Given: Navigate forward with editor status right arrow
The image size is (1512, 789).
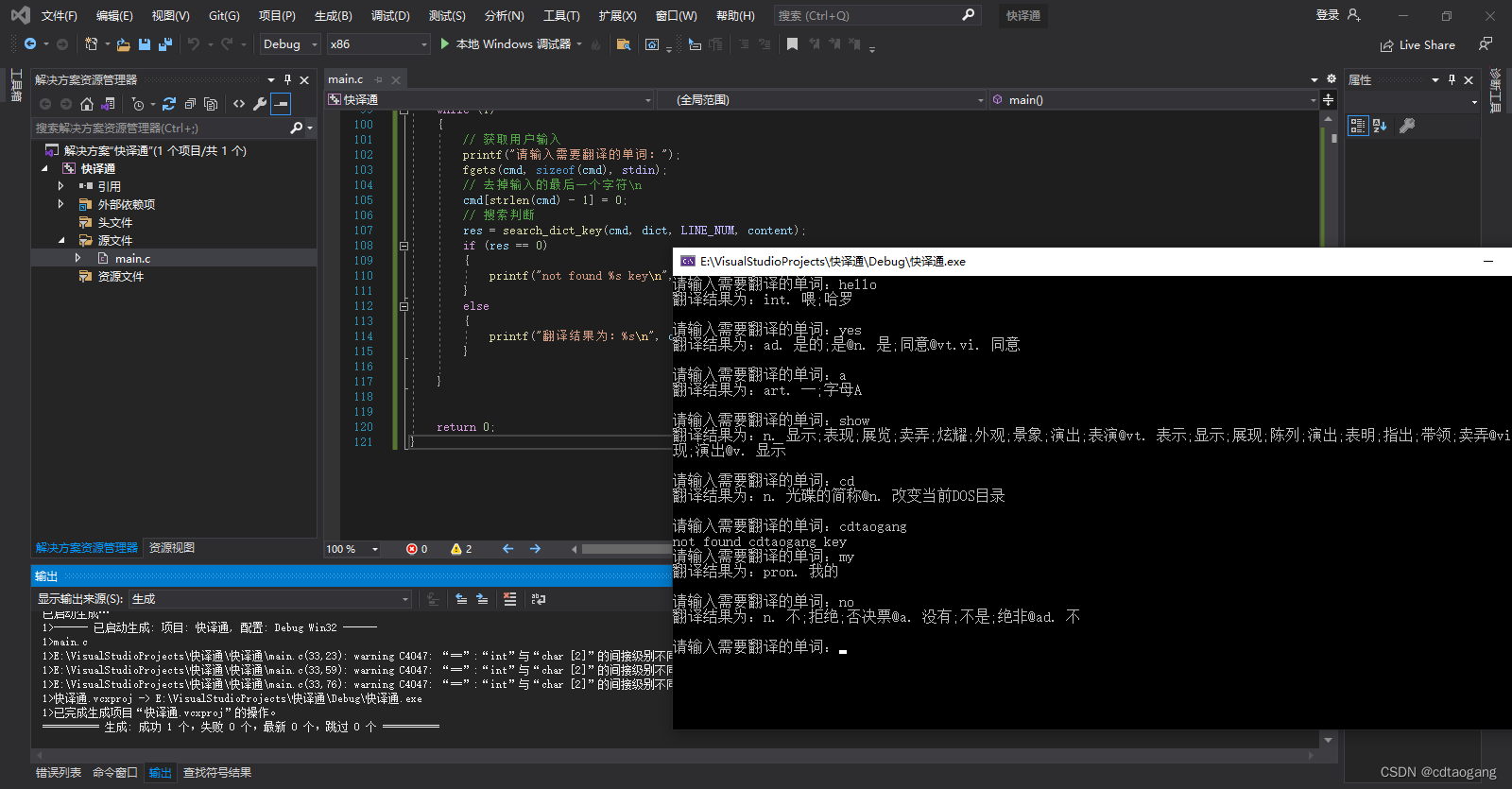Looking at the screenshot, I should [x=535, y=549].
